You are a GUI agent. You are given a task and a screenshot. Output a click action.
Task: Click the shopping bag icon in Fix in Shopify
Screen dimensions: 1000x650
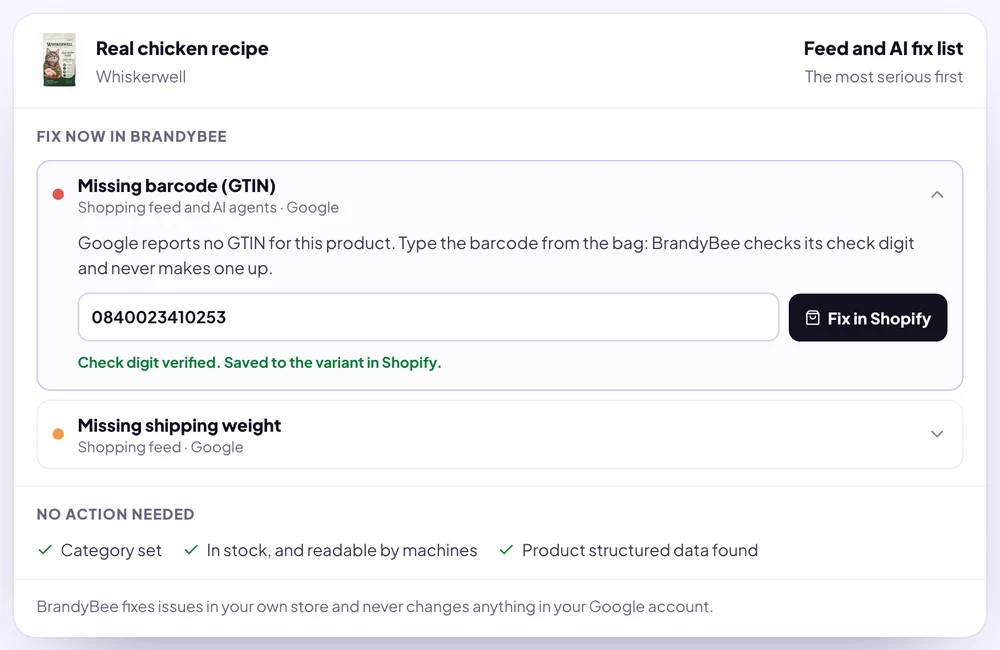coord(812,318)
